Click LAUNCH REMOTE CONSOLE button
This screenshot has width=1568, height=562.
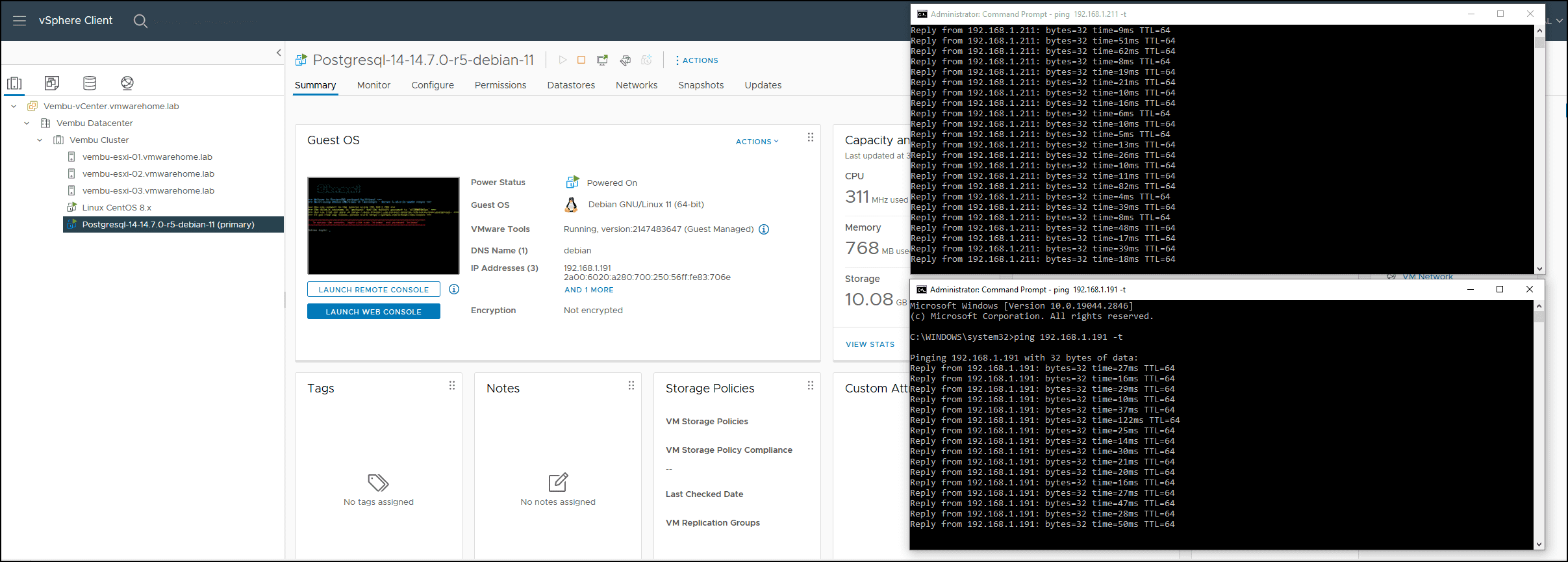[x=373, y=289]
